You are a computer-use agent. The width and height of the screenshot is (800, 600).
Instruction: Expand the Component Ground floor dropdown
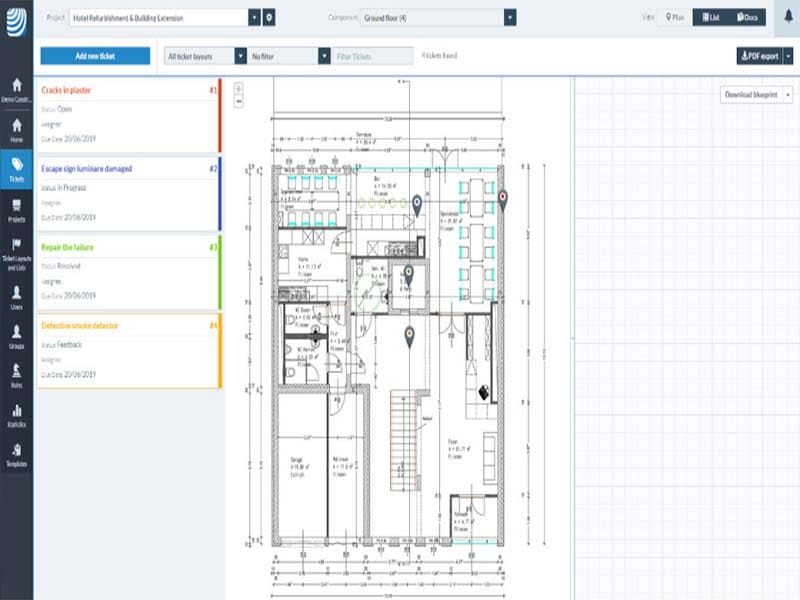tap(510, 18)
